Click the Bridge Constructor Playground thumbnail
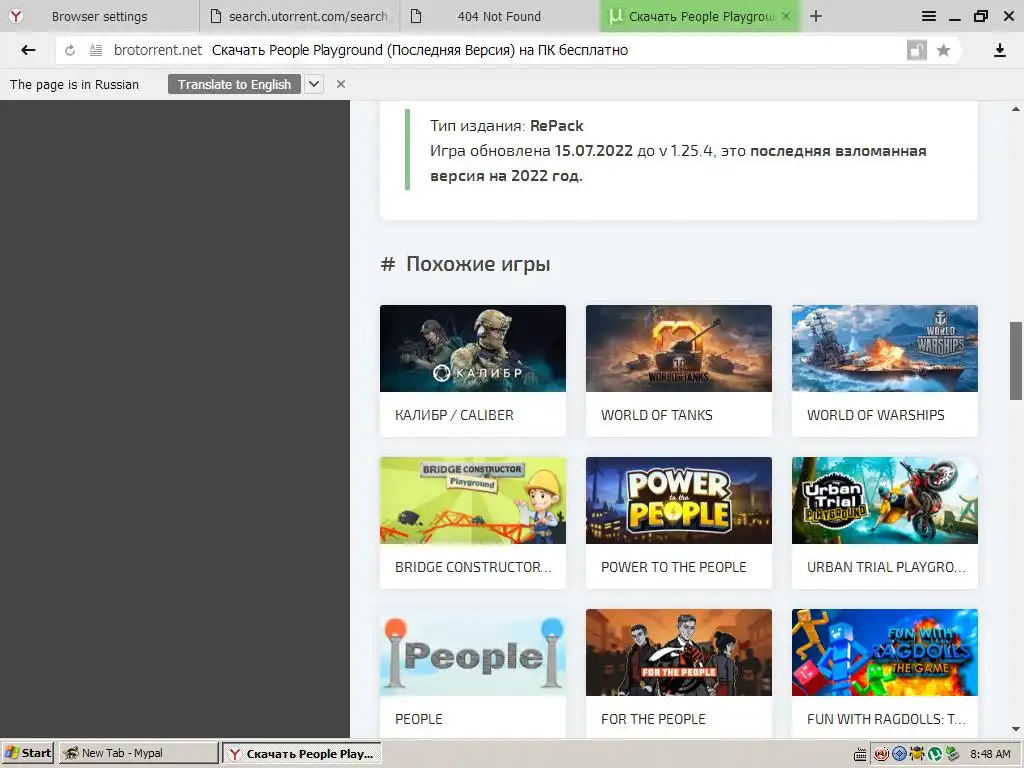This screenshot has height=768, width=1024. coord(473,500)
